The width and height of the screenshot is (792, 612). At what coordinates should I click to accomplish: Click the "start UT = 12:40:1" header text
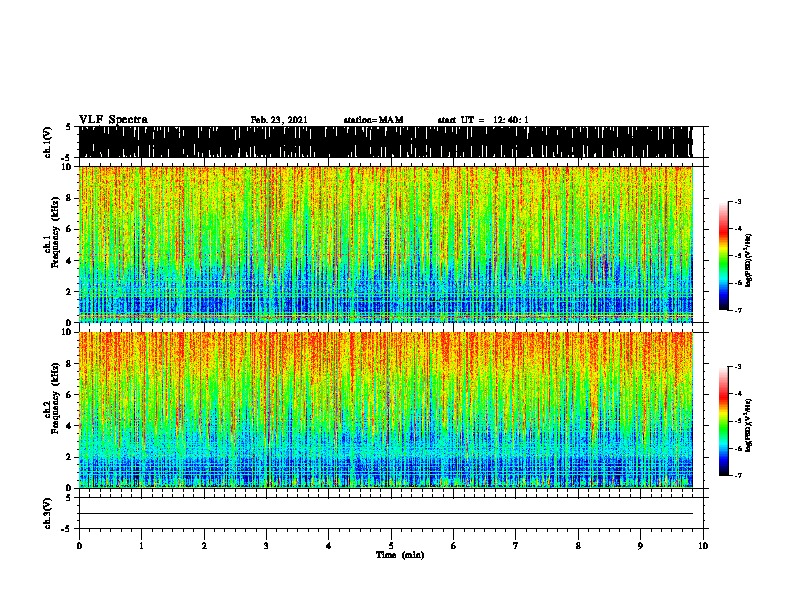point(483,120)
